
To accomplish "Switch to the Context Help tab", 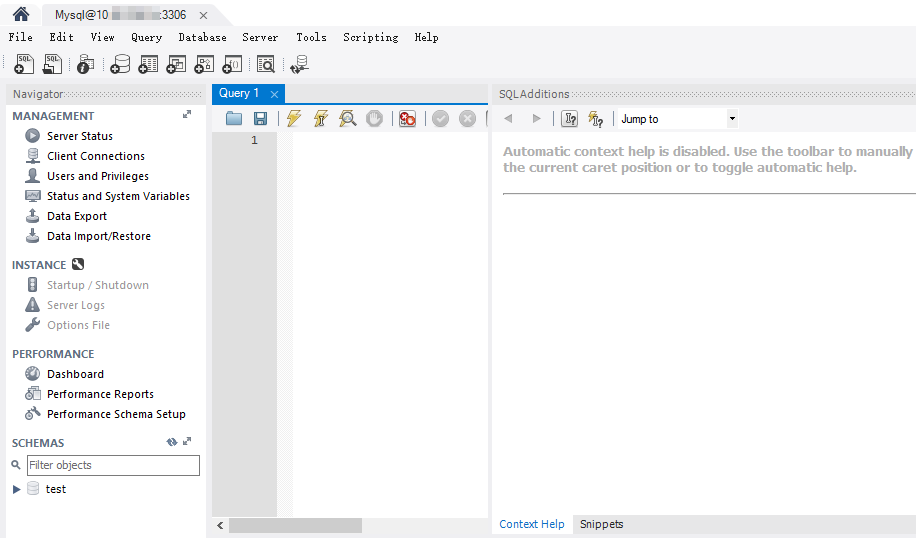I will (532, 524).
